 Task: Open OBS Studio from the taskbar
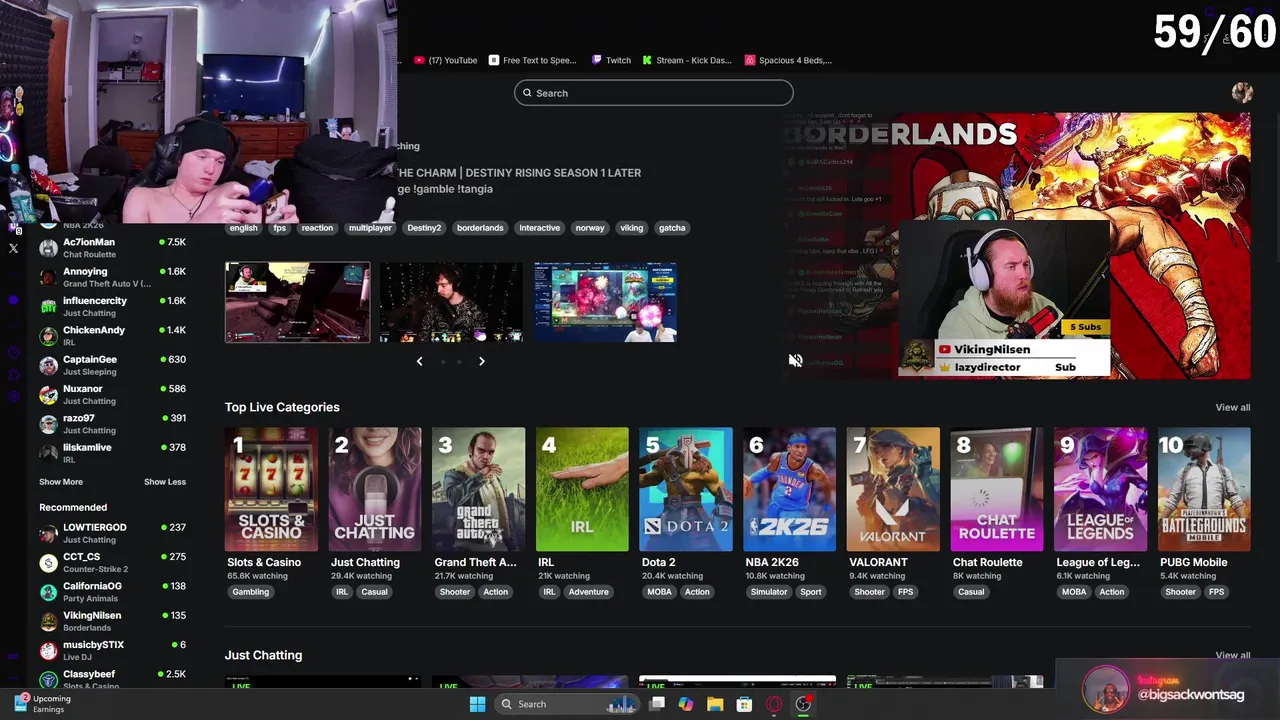point(803,704)
